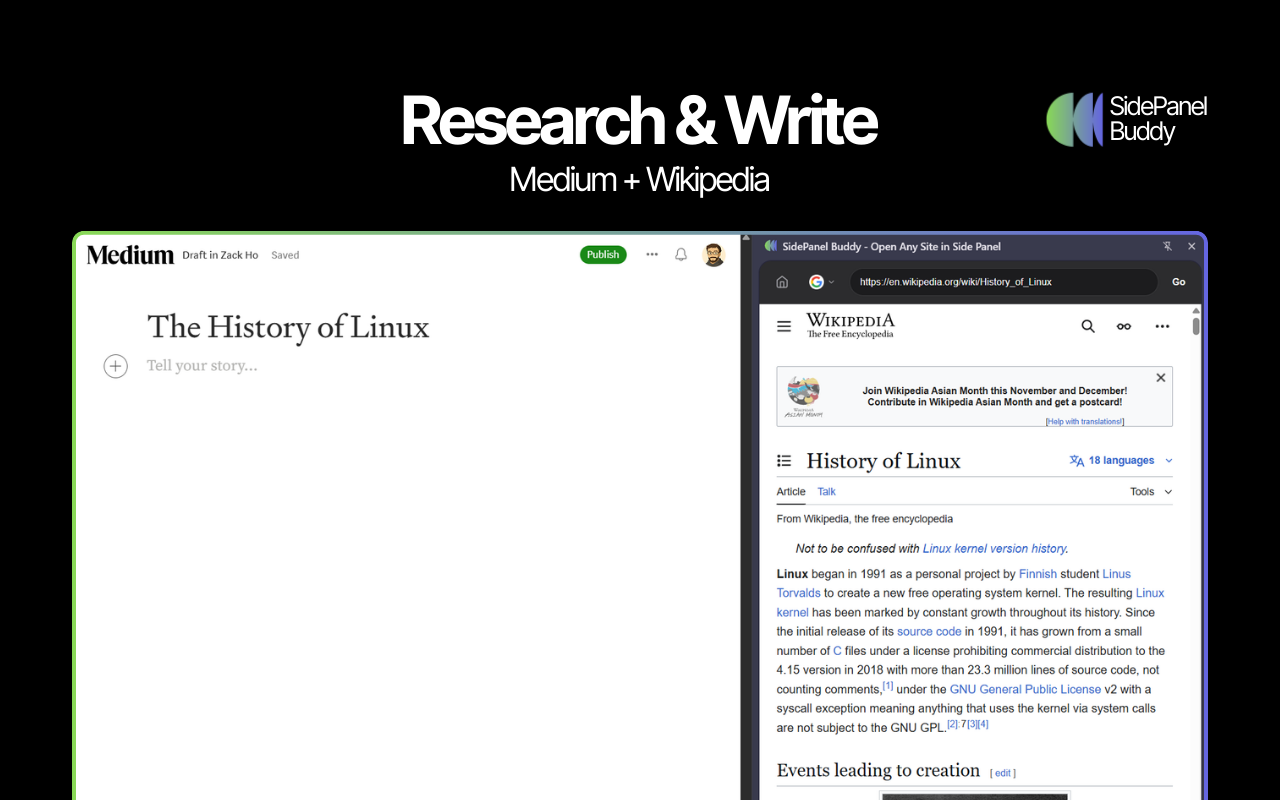
Task: Edit the 'Events leading to creation' section
Action: (1003, 773)
